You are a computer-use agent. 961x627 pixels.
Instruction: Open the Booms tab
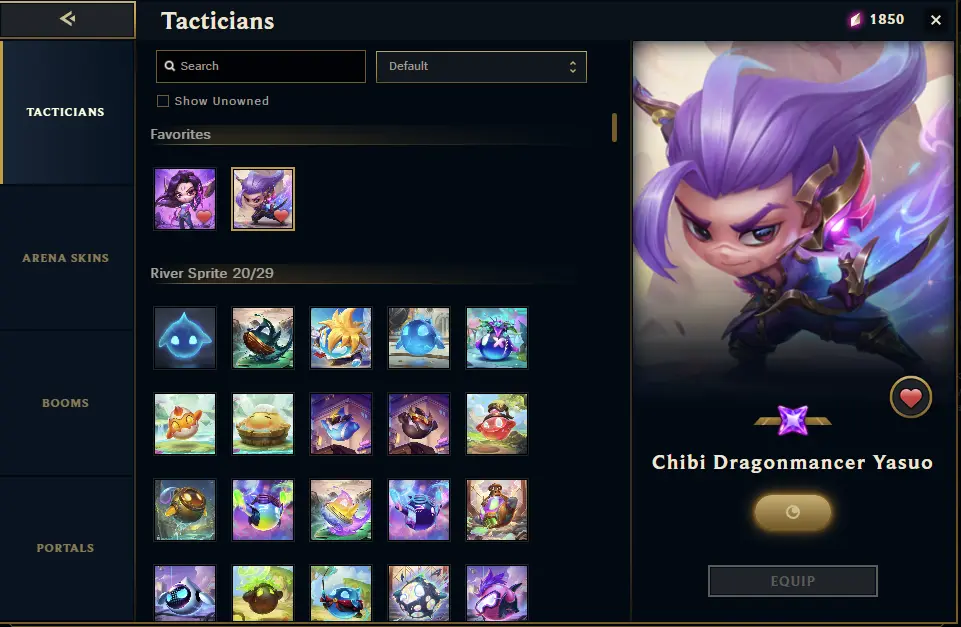pos(66,403)
